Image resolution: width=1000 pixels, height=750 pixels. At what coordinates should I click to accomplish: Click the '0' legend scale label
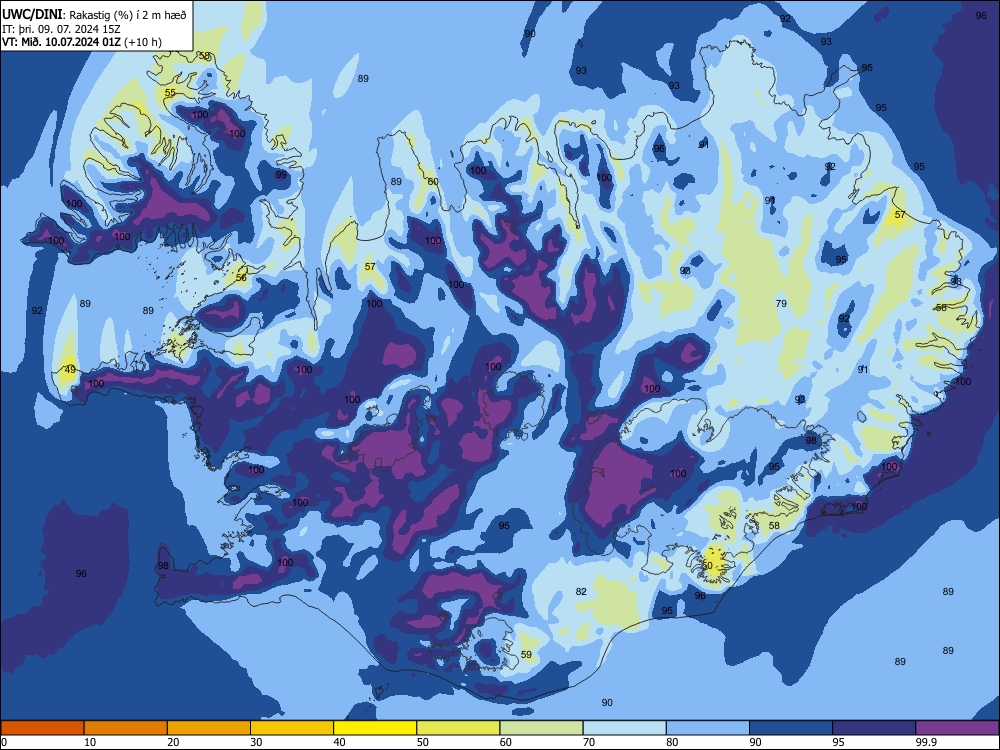(4, 742)
